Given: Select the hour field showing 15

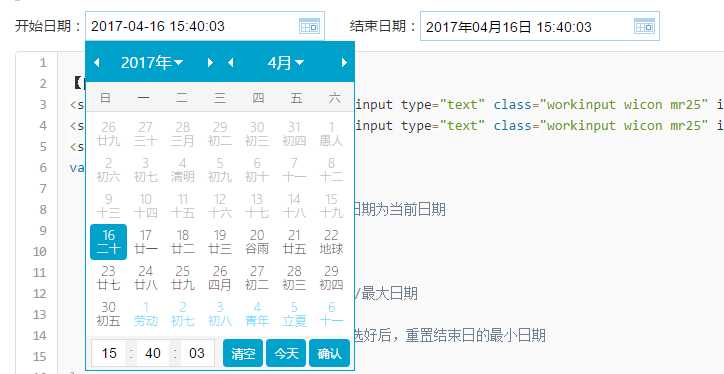Looking at the screenshot, I should 109,354.
